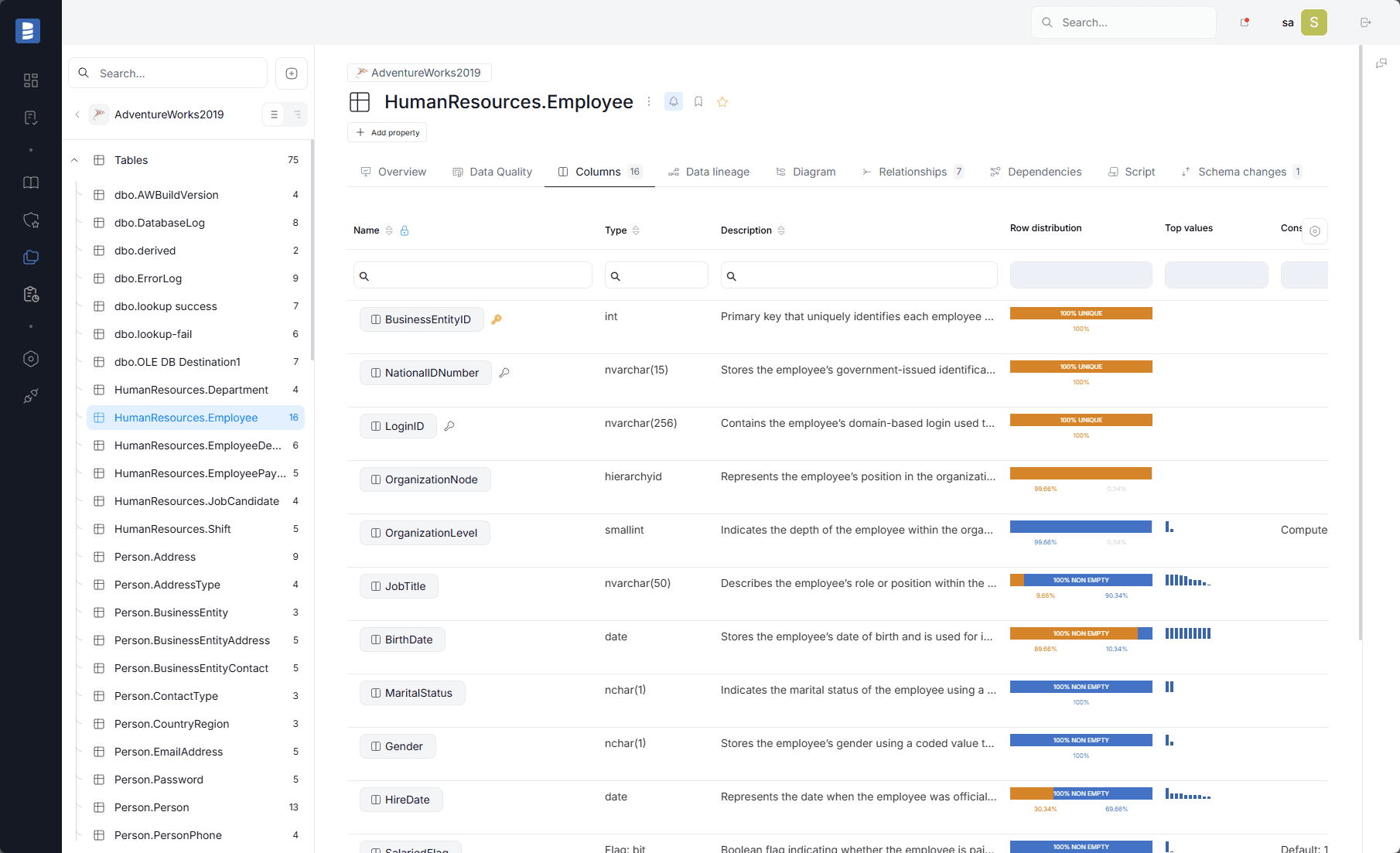
Task: Toggle the favorite star for HumanResources.Employee
Action: (722, 101)
